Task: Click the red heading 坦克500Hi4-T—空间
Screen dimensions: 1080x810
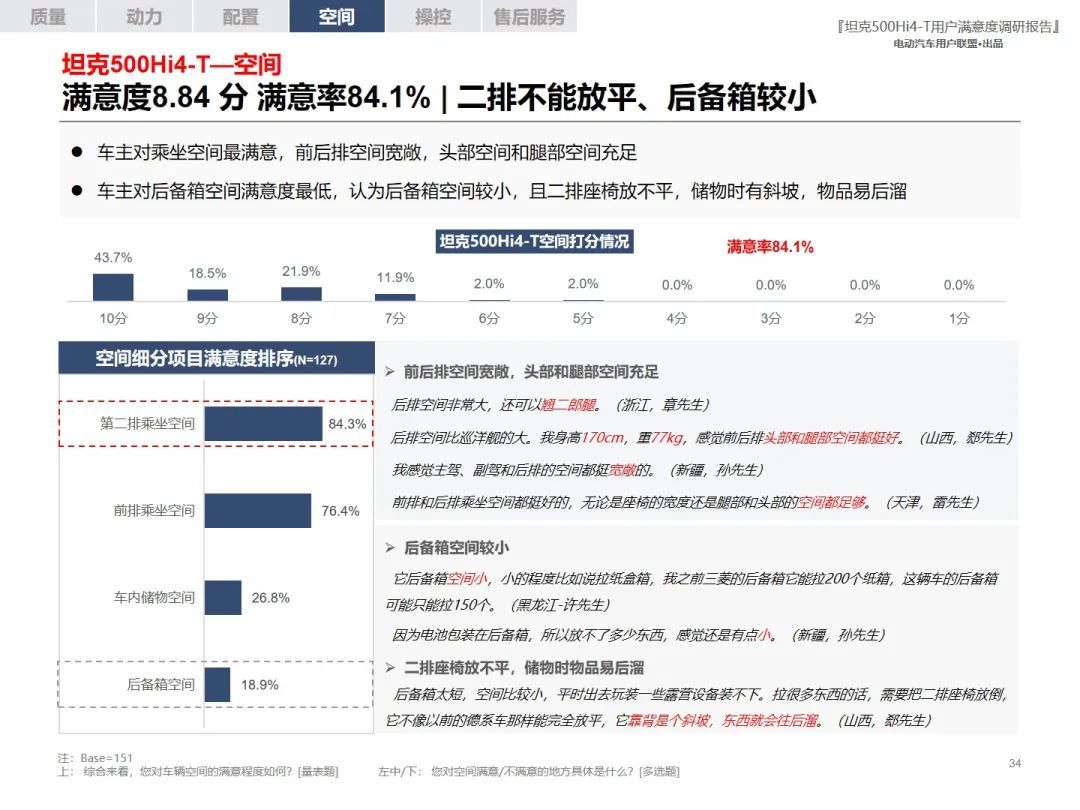Action: click(172, 64)
